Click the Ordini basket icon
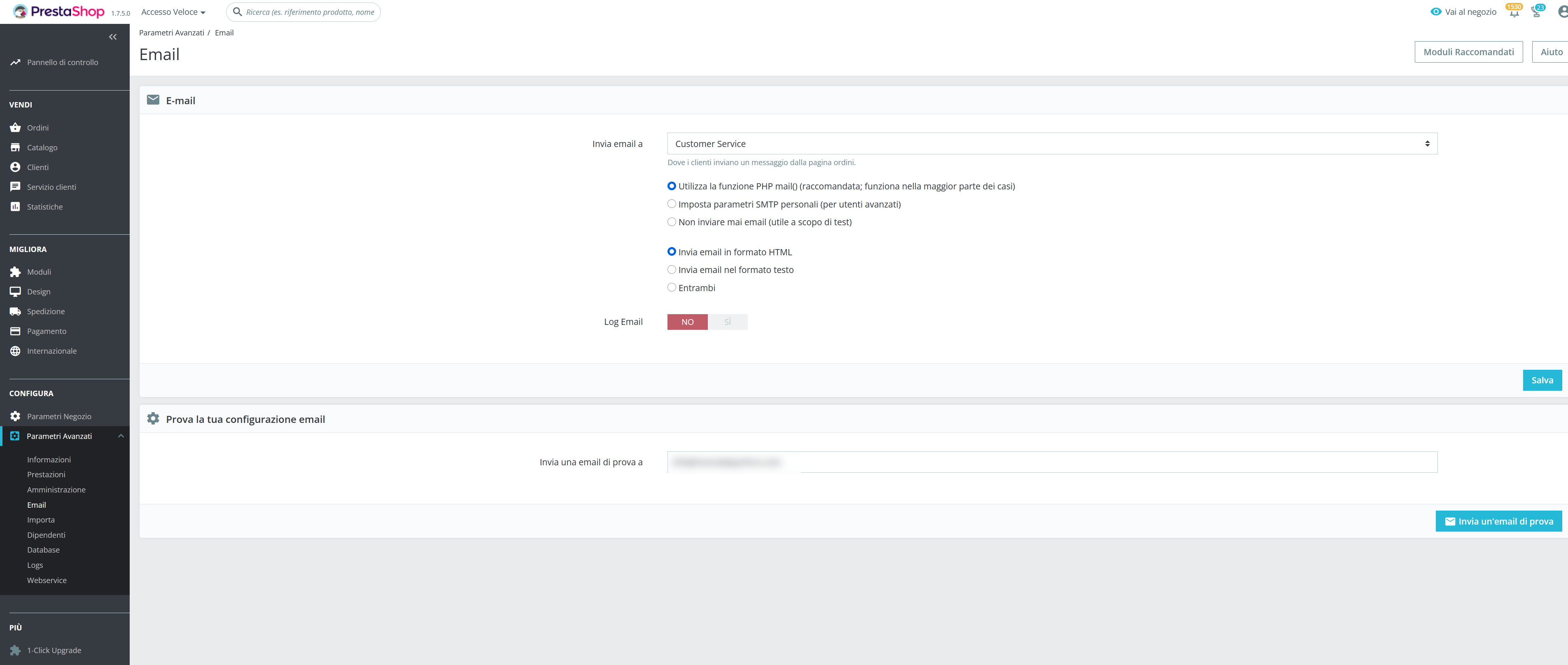The image size is (1568, 665). click(x=15, y=127)
